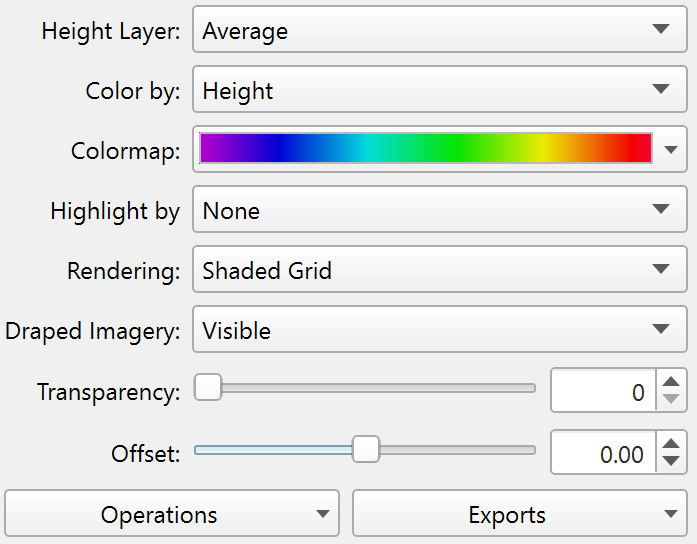Decrease Offset with the down arrow
Screen dimensions: 697x544
(672, 462)
